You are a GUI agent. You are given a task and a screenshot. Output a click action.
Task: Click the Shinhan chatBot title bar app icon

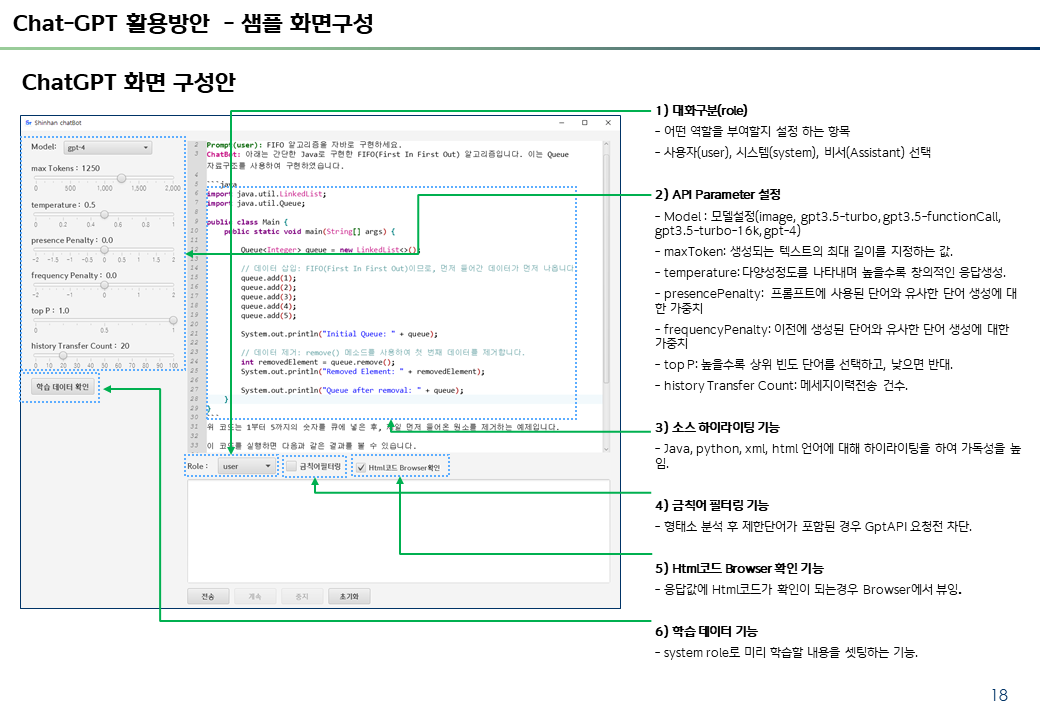29,123
